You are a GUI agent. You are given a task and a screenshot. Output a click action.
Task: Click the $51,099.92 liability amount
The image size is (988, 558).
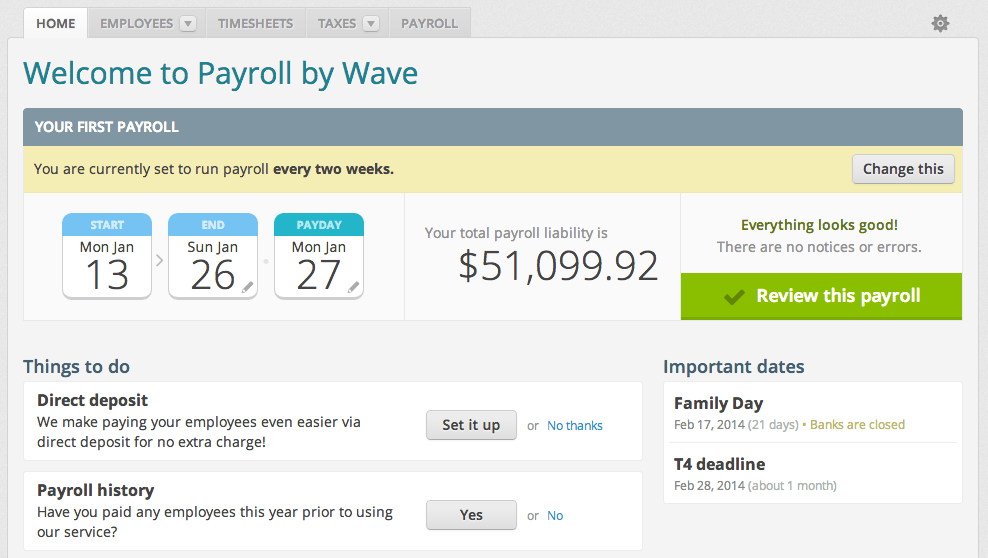click(558, 266)
